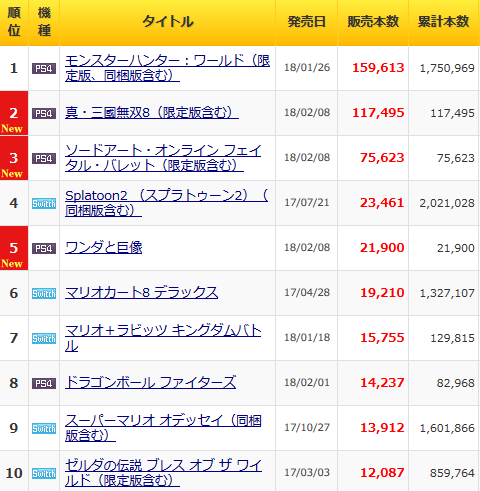Select sales figure 23,461
The height and width of the screenshot is (491, 480).
[382, 203]
